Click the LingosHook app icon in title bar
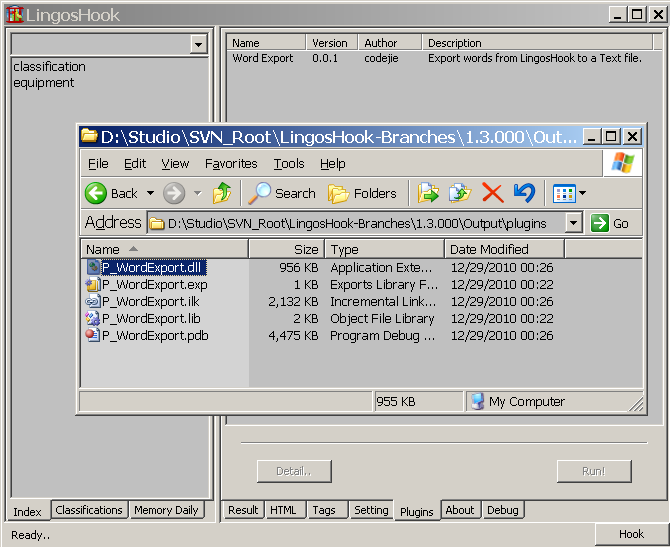Image resolution: width=670 pixels, height=547 pixels. click(15, 14)
